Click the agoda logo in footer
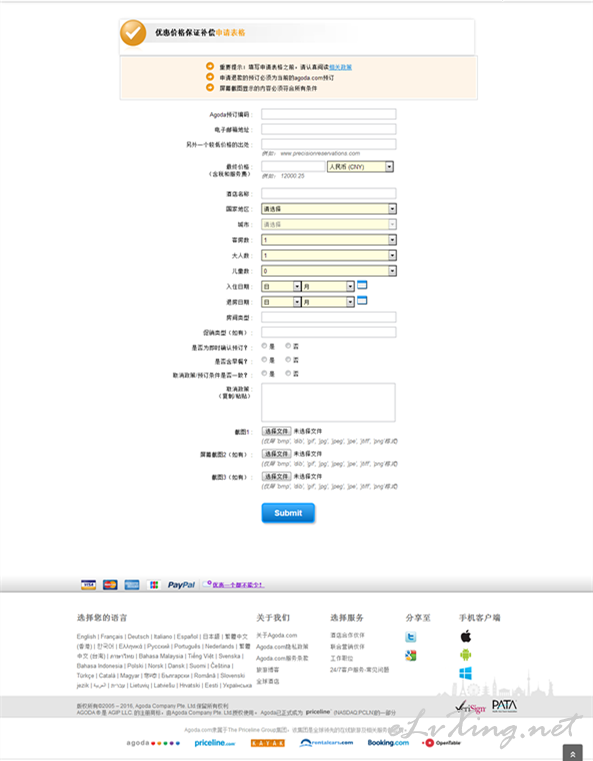Image resolution: width=593 pixels, height=761 pixels. pos(153,743)
